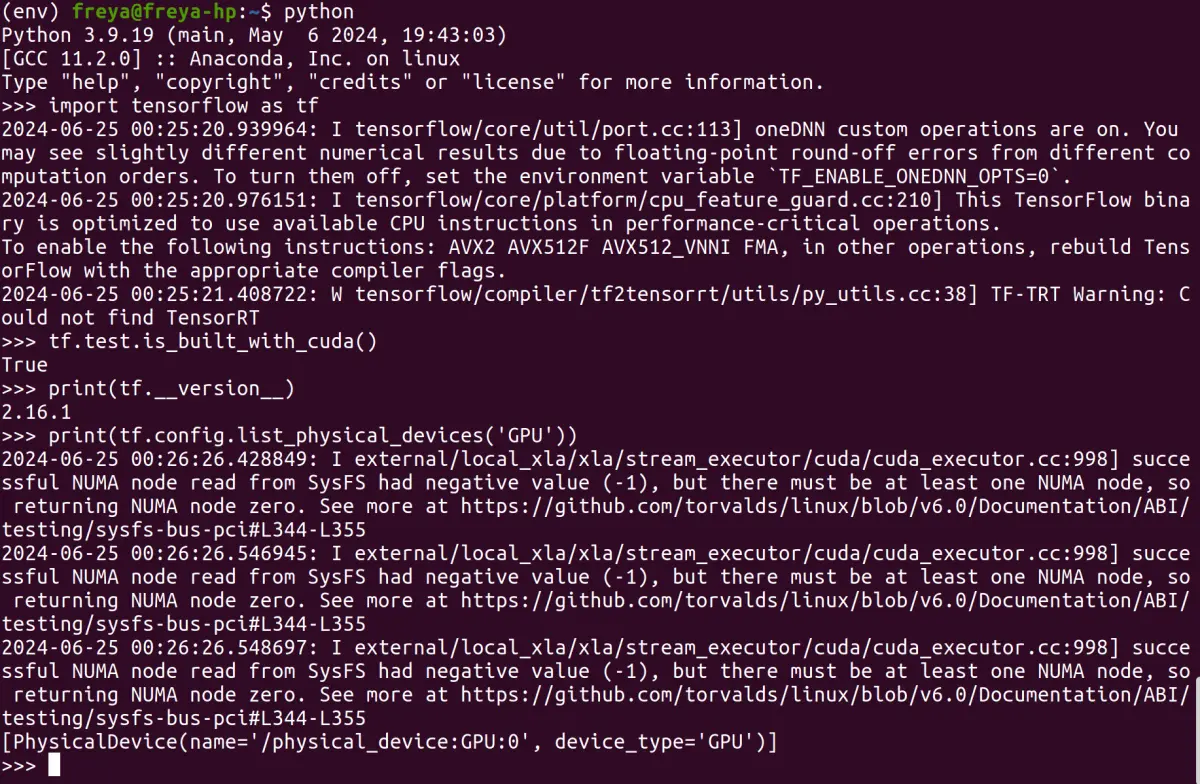This screenshot has width=1200, height=784.
Task: Click the GCC 11.2.0 Anaconda line
Action: [231, 59]
